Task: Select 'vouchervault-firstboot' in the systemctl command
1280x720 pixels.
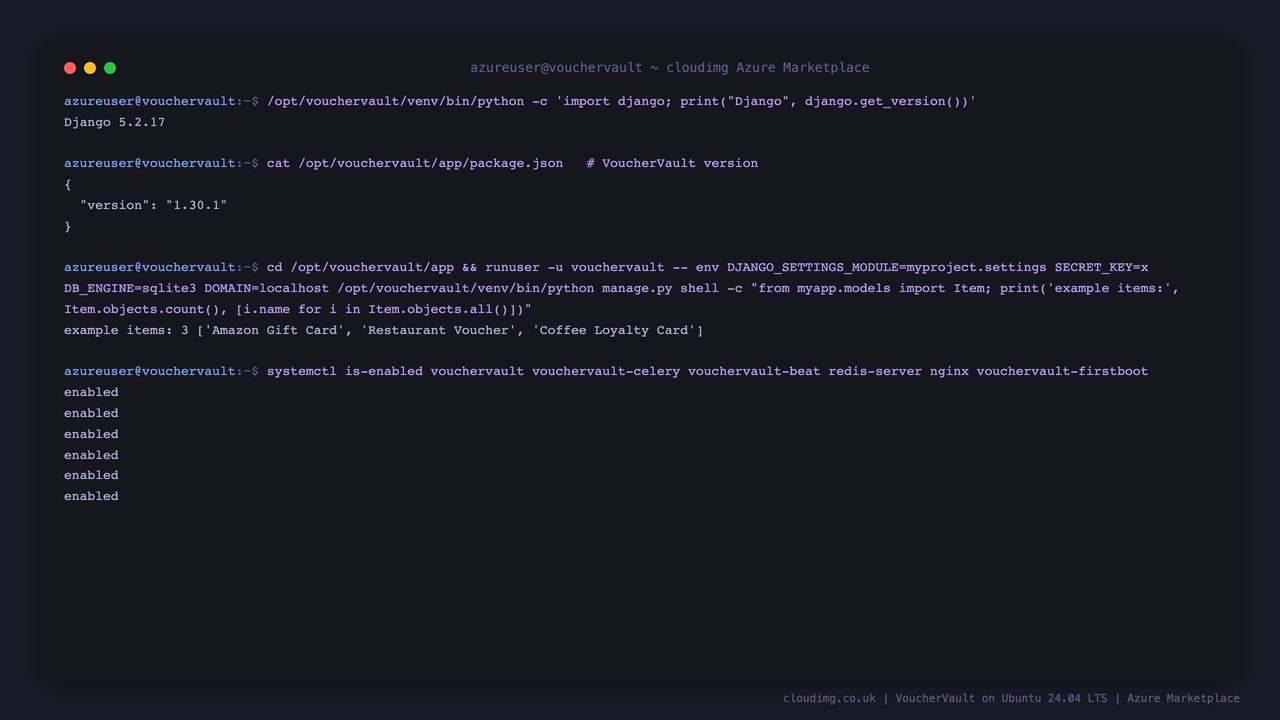Action: coord(1062,371)
